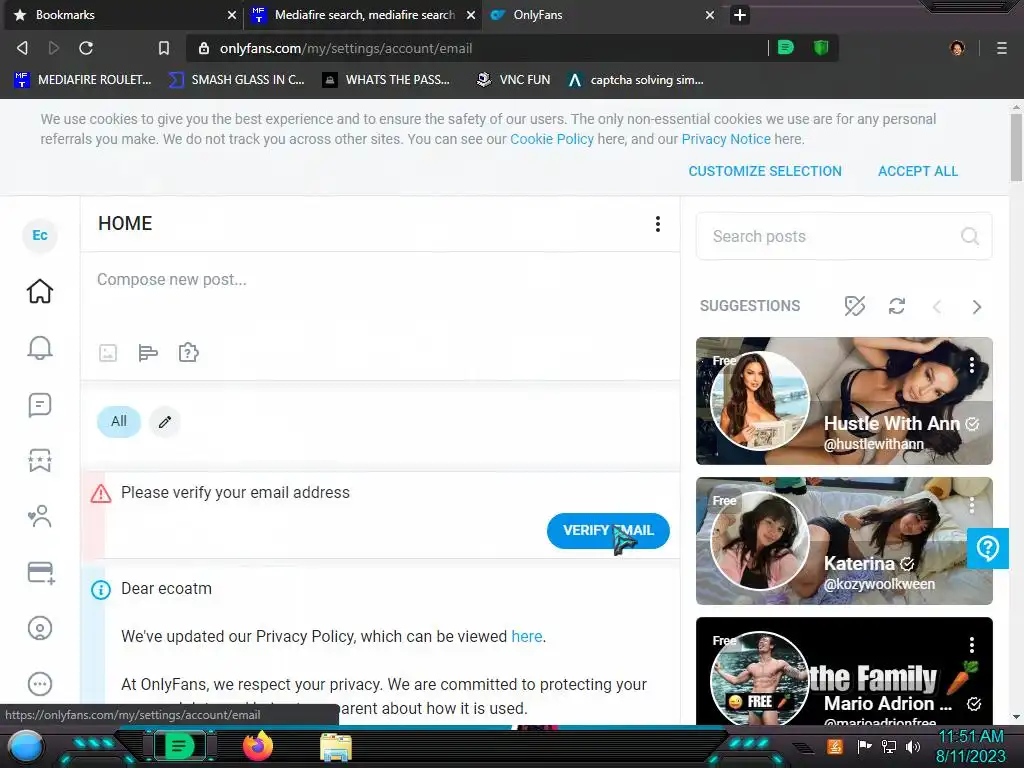Image resolution: width=1024 pixels, height=768 pixels.
Task: Open Hustle With Ann card options
Action: pos(972,365)
